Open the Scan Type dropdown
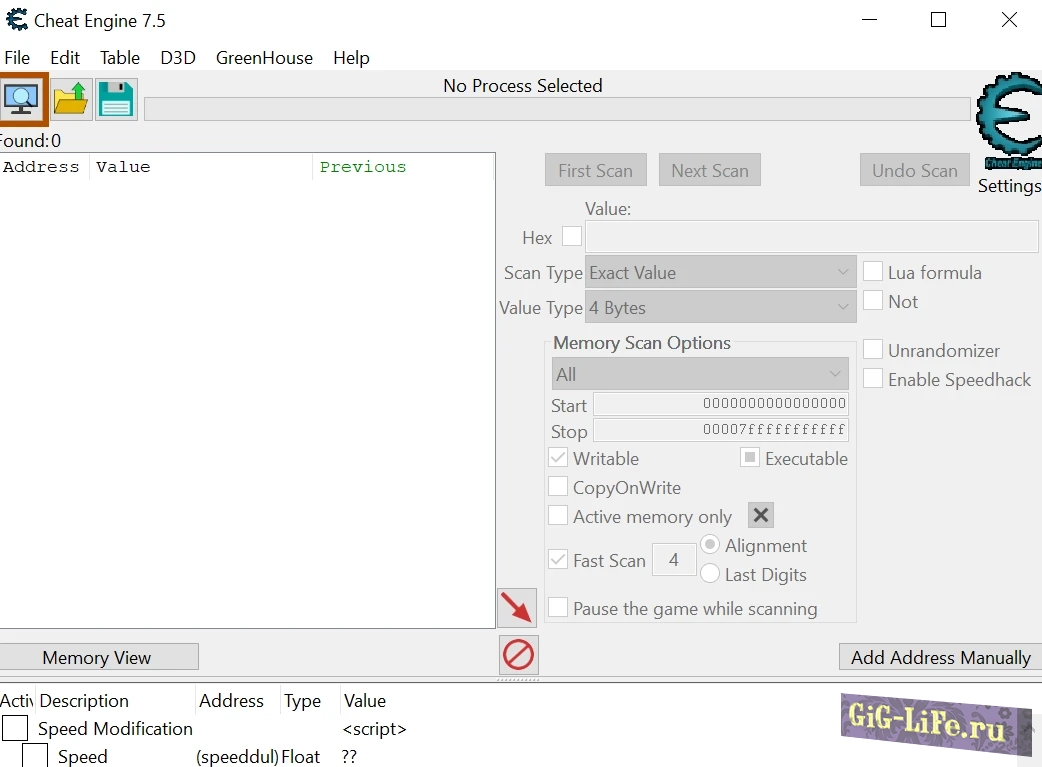This screenshot has width=1042, height=767. [x=720, y=273]
